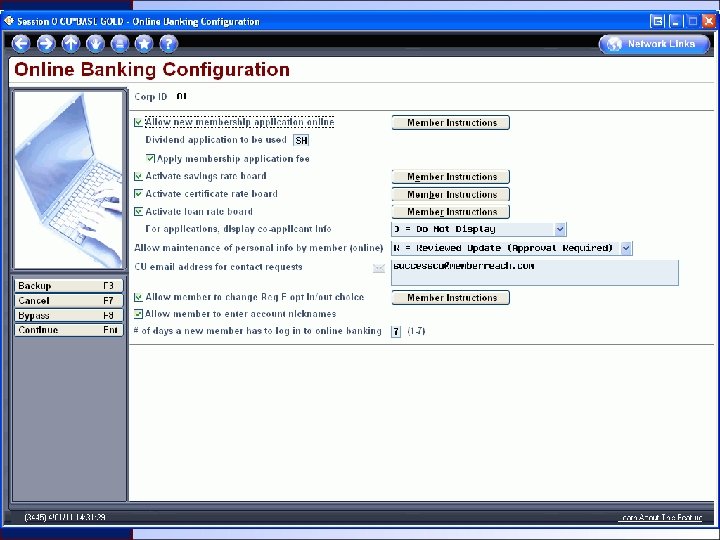Viewport: 720px width, 540px height.
Task: Open Member Instructions for new membership application
Action: pyautogui.click(x=451, y=123)
